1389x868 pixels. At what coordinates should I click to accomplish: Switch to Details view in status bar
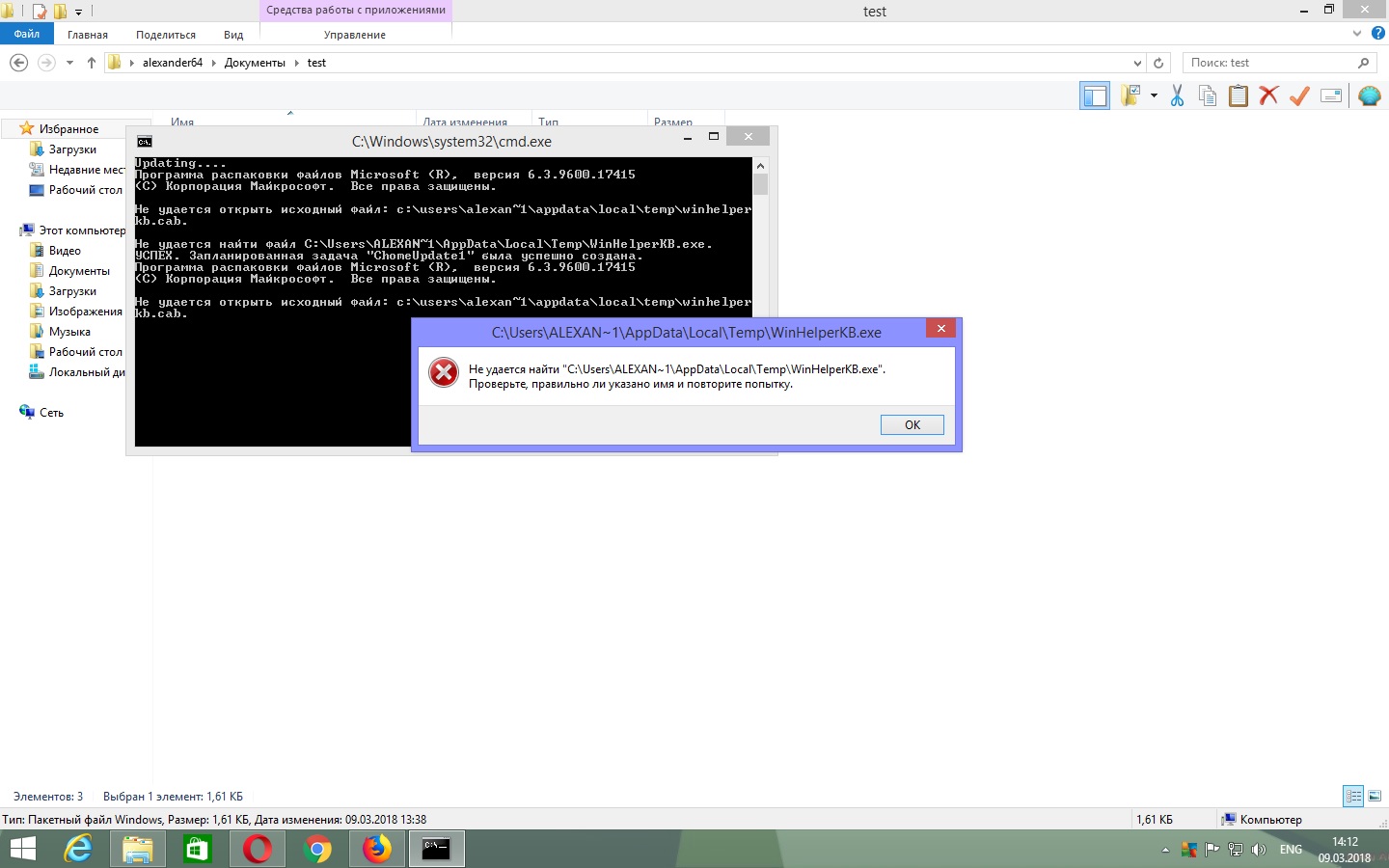point(1353,797)
